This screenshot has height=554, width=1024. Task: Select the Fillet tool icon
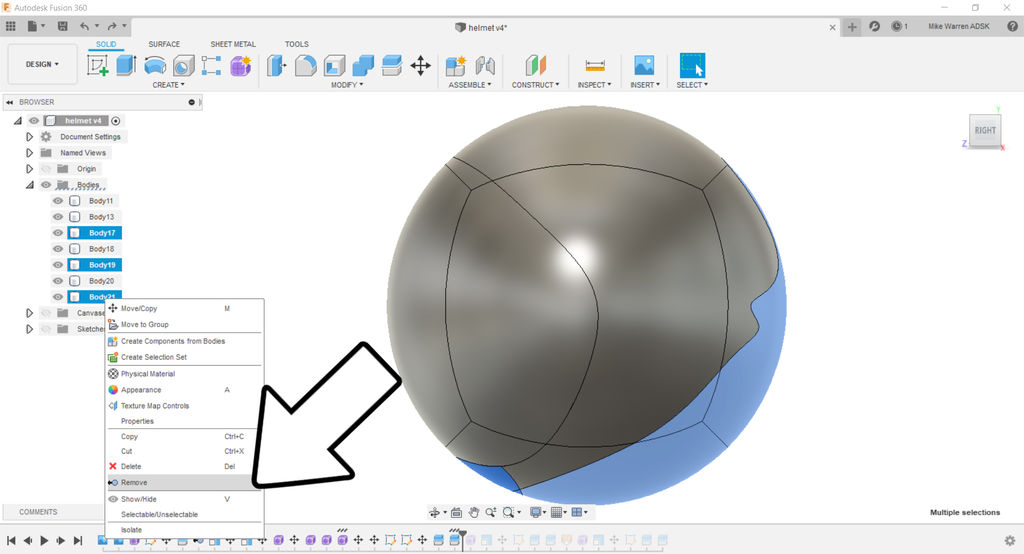click(306, 65)
